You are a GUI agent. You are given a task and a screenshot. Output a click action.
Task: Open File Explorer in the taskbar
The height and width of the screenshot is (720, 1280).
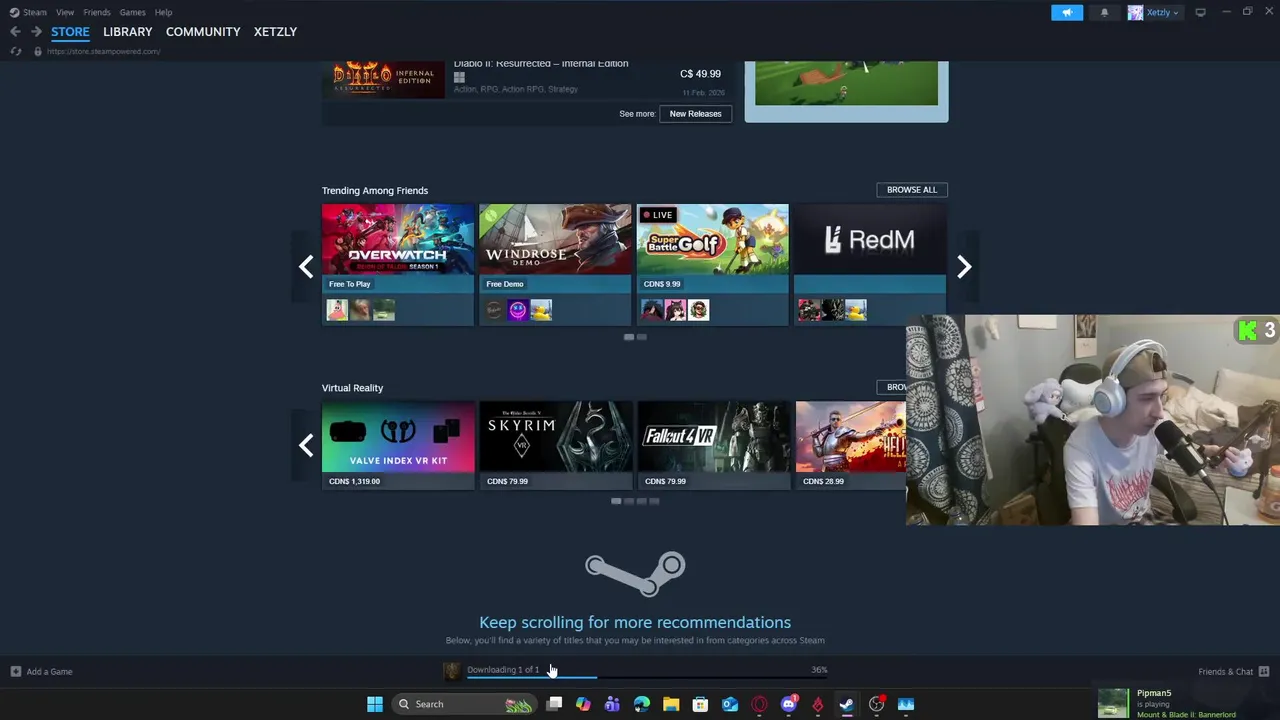[671, 704]
